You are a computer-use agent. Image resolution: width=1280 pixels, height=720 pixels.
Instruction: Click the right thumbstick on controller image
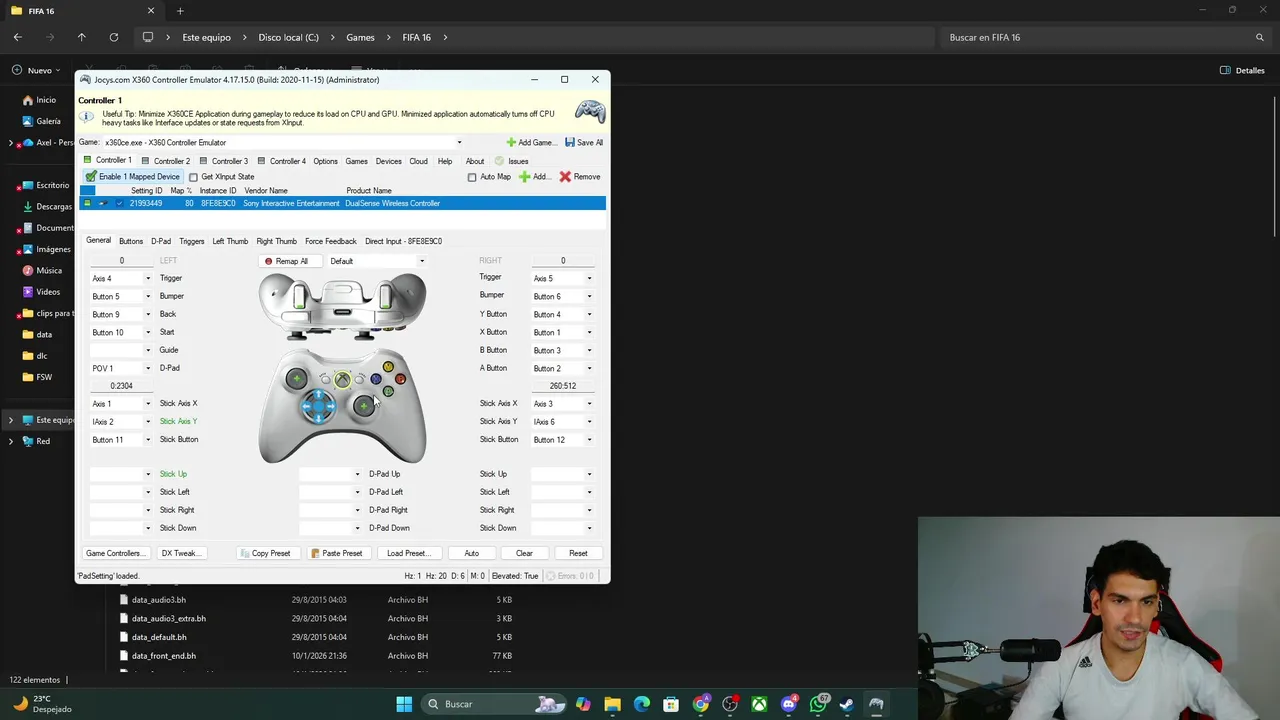coord(363,406)
